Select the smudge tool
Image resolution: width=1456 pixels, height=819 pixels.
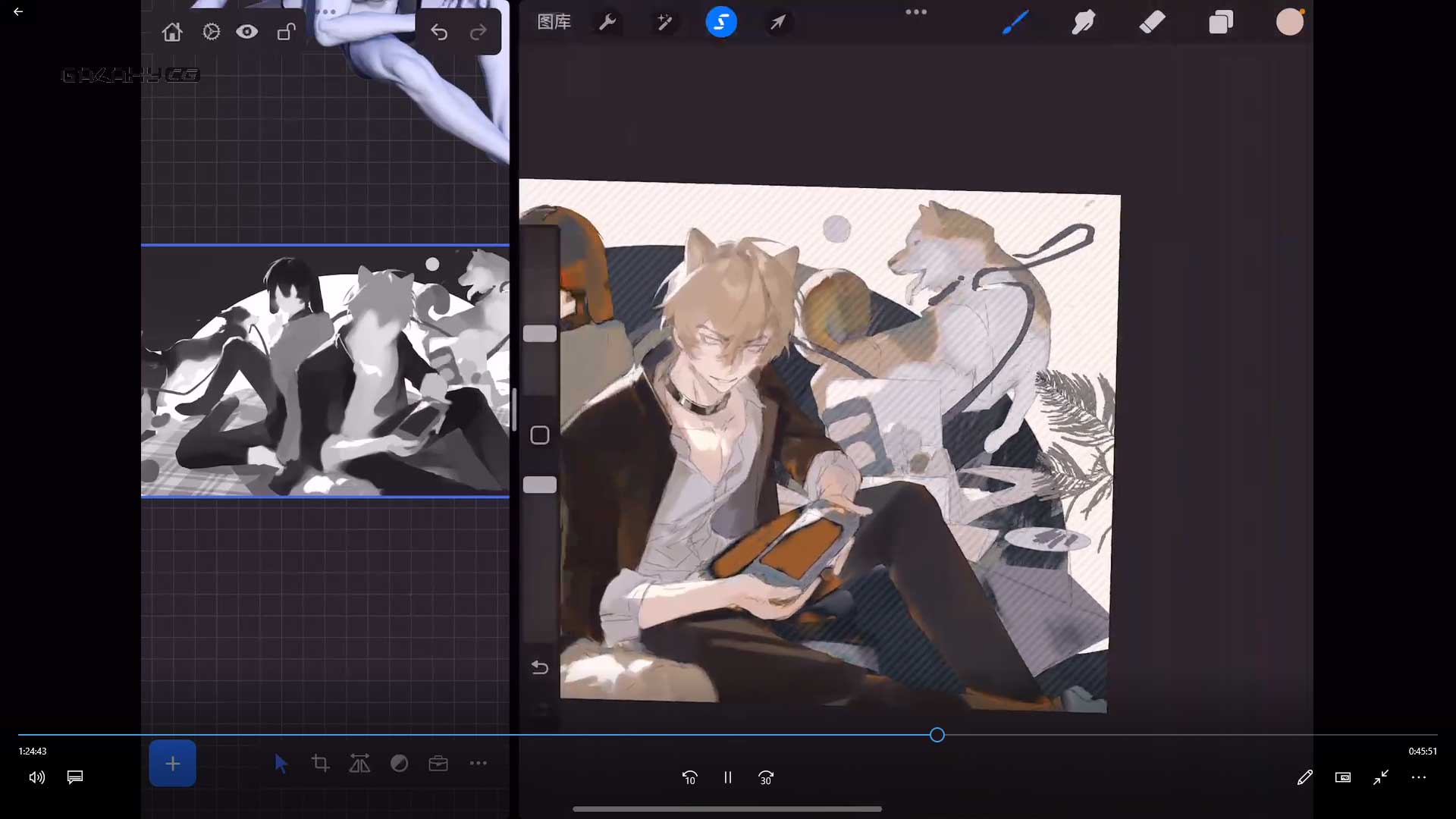pos(1084,23)
